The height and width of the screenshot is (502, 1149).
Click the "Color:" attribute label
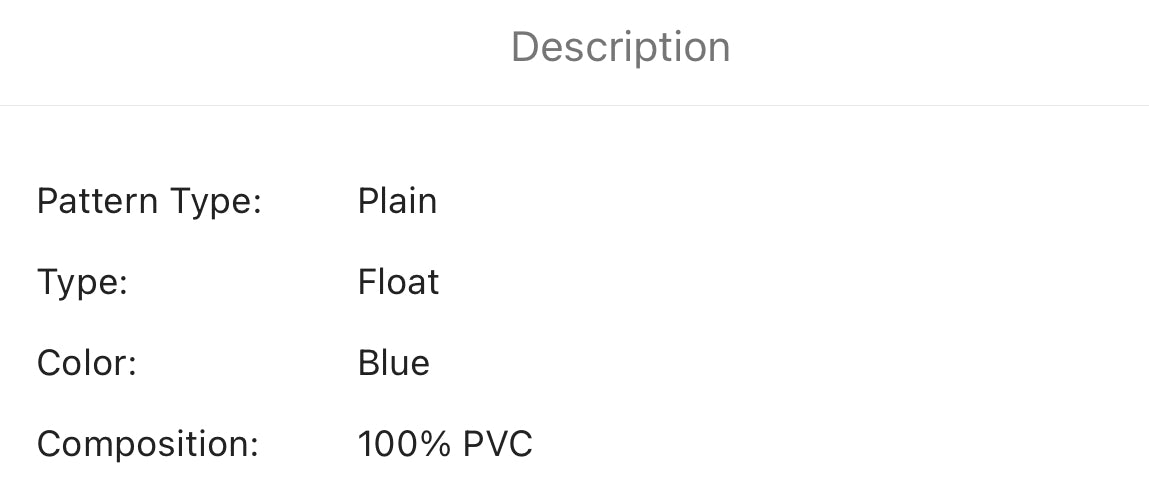(x=86, y=363)
